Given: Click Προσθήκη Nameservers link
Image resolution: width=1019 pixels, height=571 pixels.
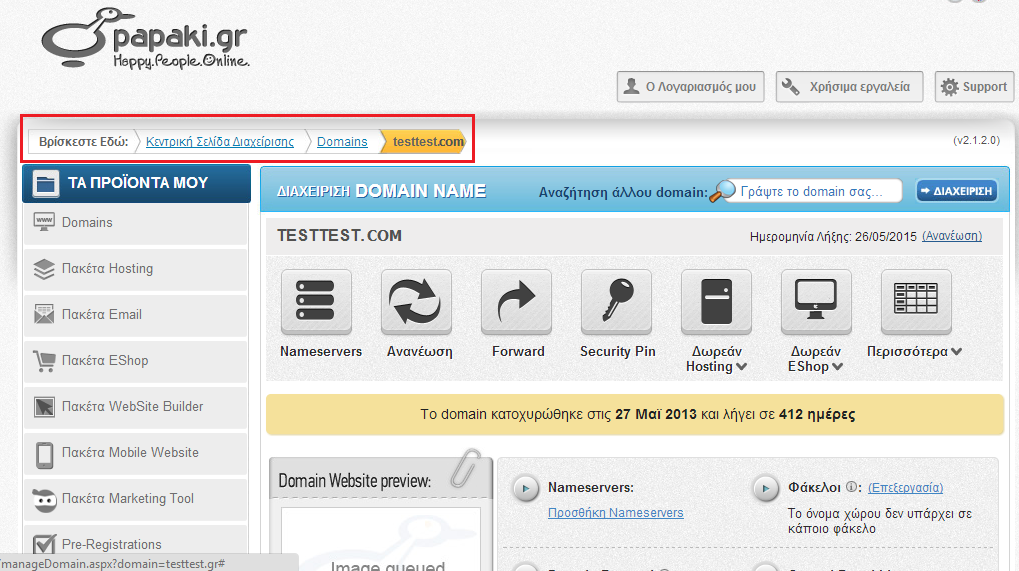Looking at the screenshot, I should coord(615,513).
